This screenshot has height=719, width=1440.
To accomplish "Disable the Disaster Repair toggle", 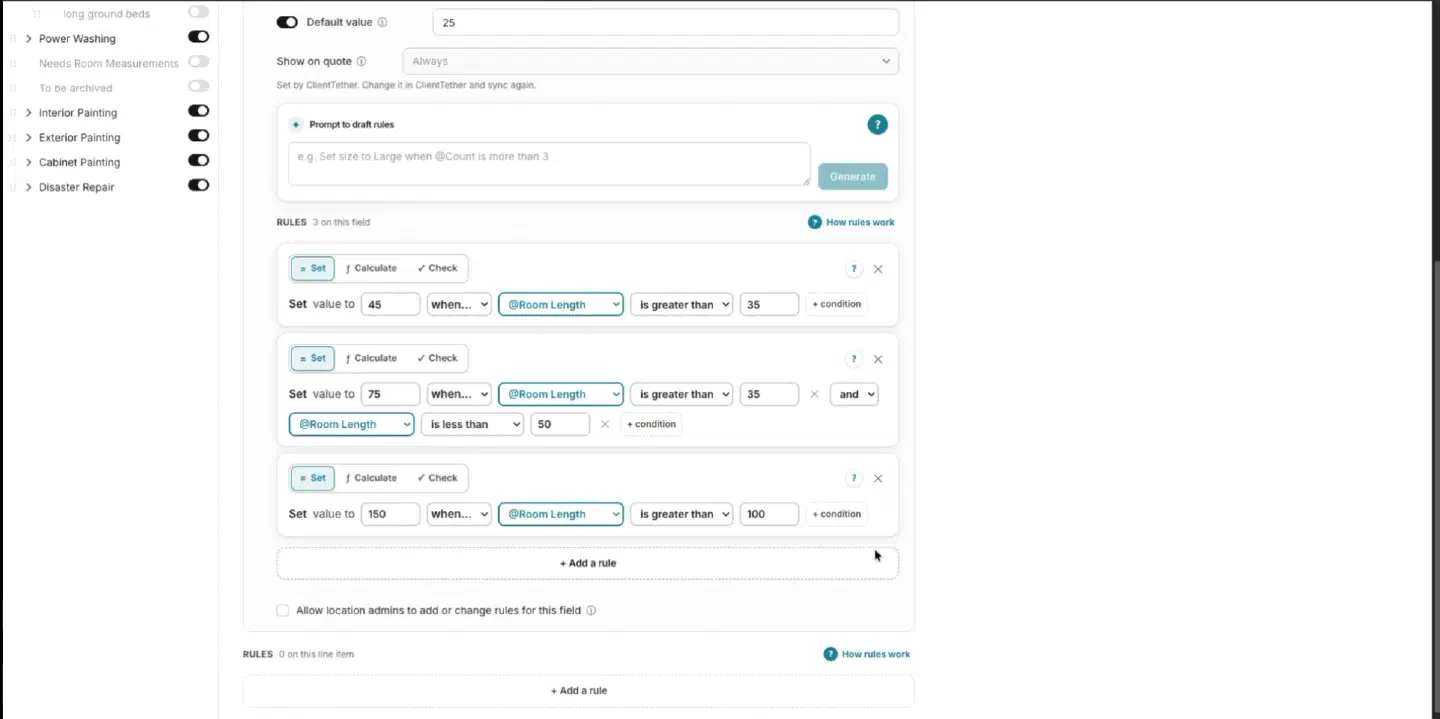I will click(199, 185).
